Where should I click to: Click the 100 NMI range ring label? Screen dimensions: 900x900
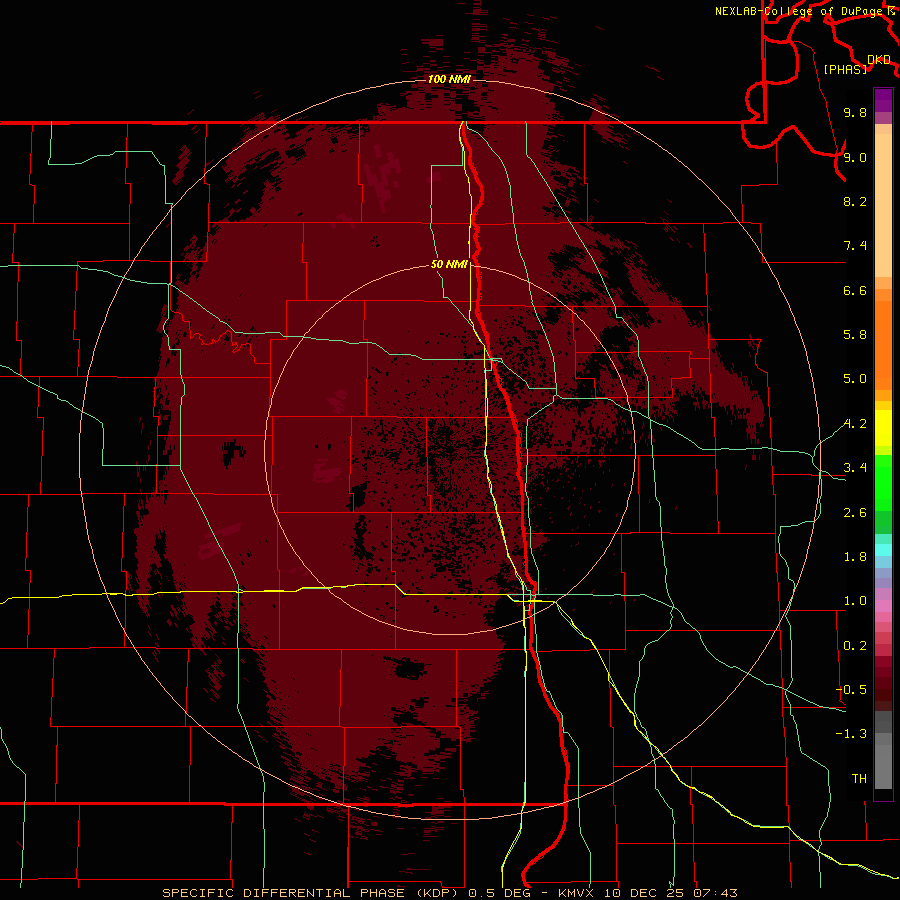click(449, 79)
